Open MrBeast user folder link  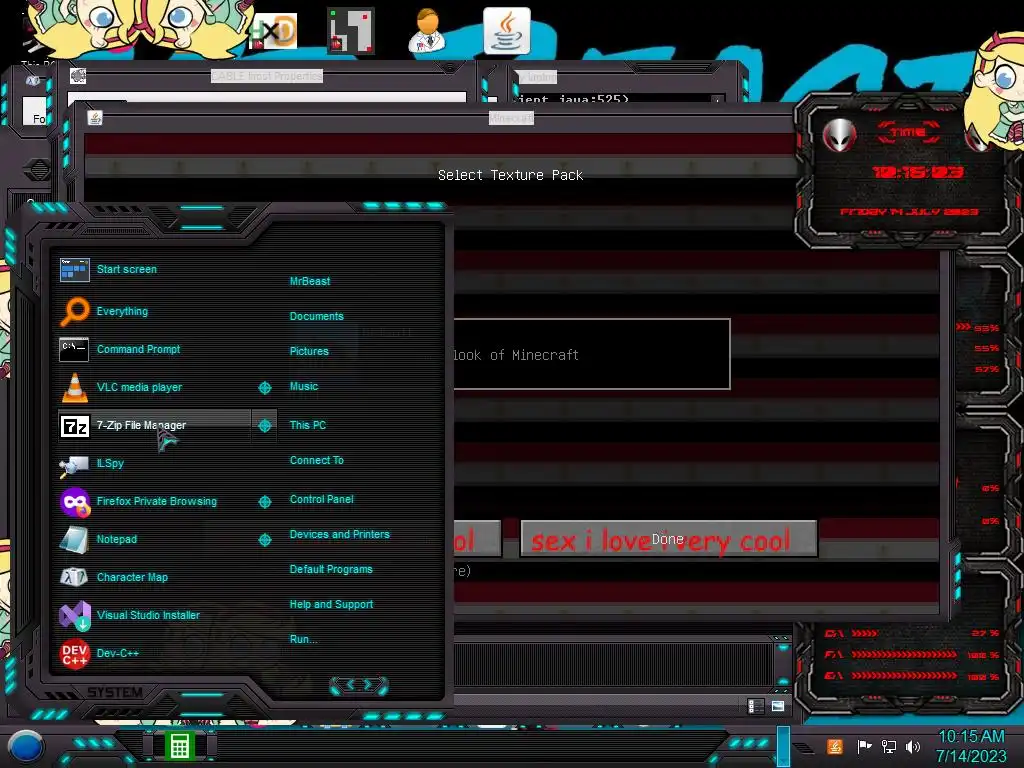[310, 281]
